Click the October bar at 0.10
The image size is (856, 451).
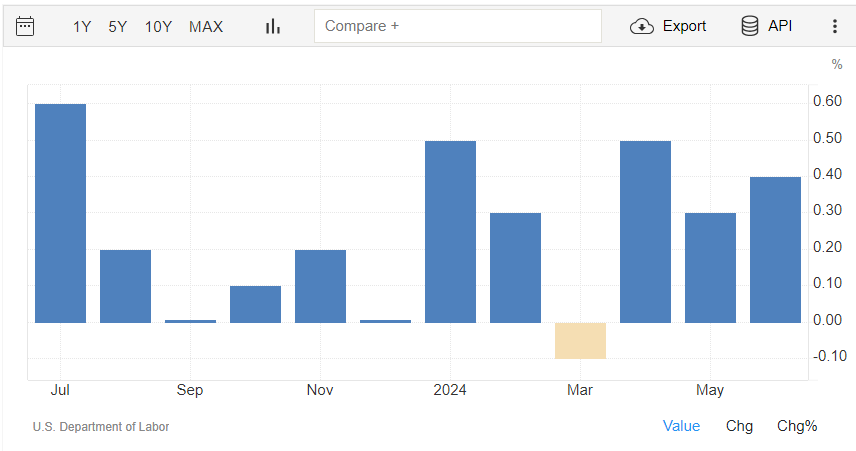(255, 305)
